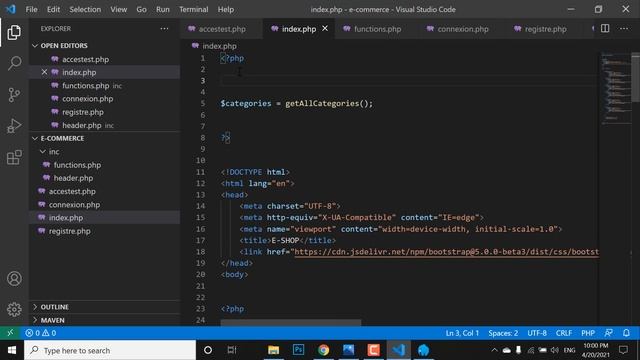Viewport: 640px width, 360px height.
Task: Open the Accounts menu icon
Action: [14, 278]
